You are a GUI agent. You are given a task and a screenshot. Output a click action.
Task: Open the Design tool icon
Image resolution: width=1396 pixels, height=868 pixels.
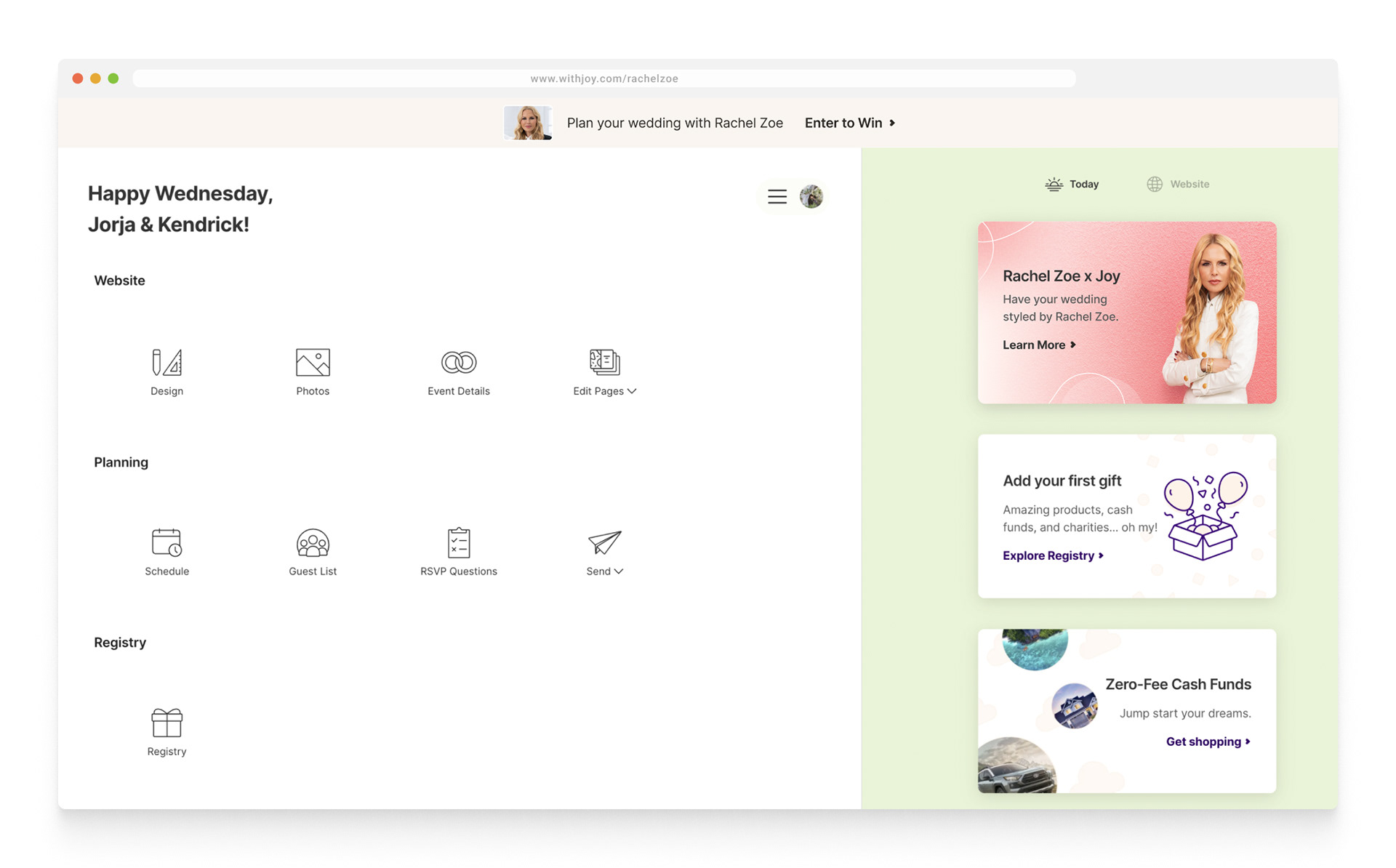pos(167,362)
